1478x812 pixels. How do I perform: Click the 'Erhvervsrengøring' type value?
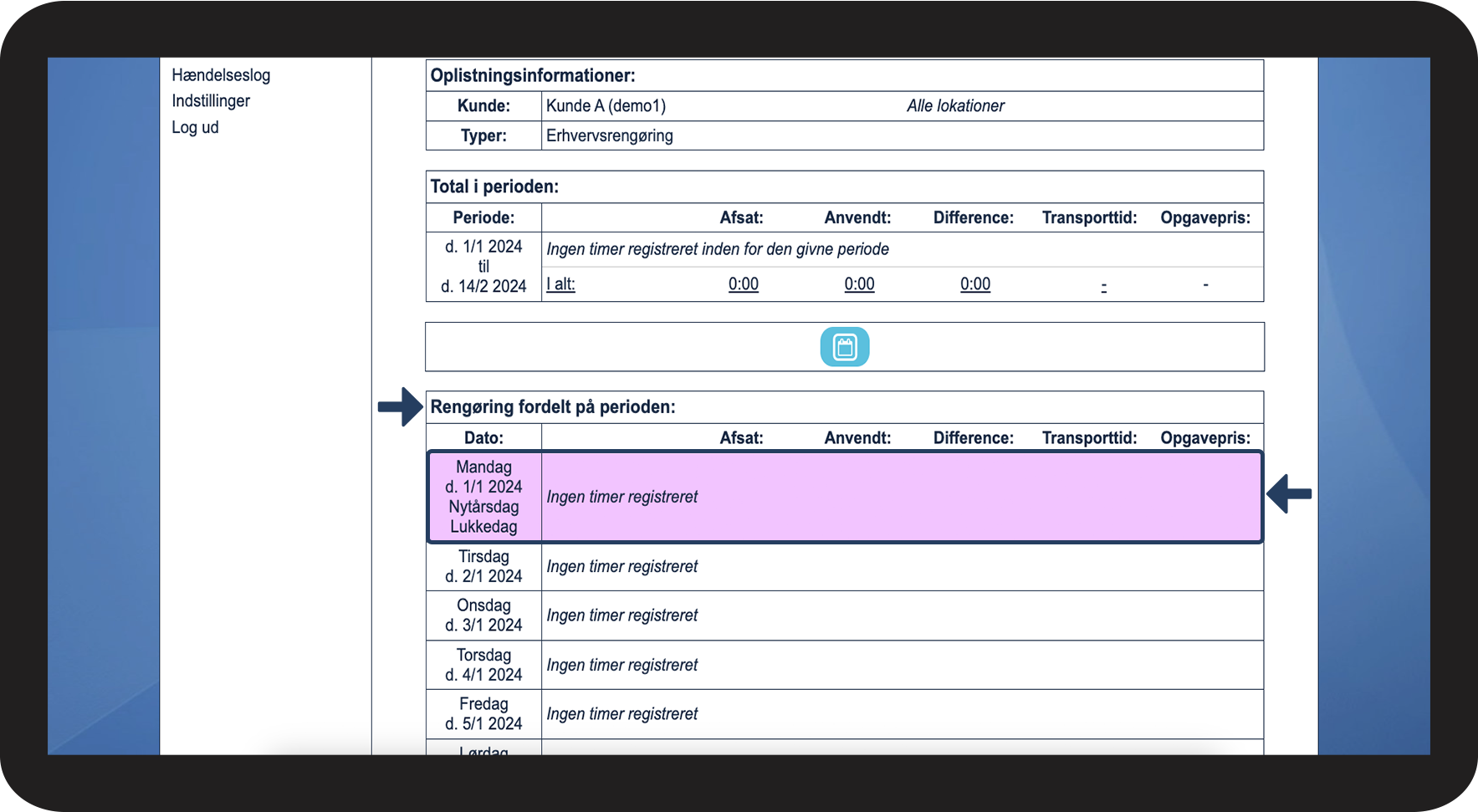click(610, 135)
